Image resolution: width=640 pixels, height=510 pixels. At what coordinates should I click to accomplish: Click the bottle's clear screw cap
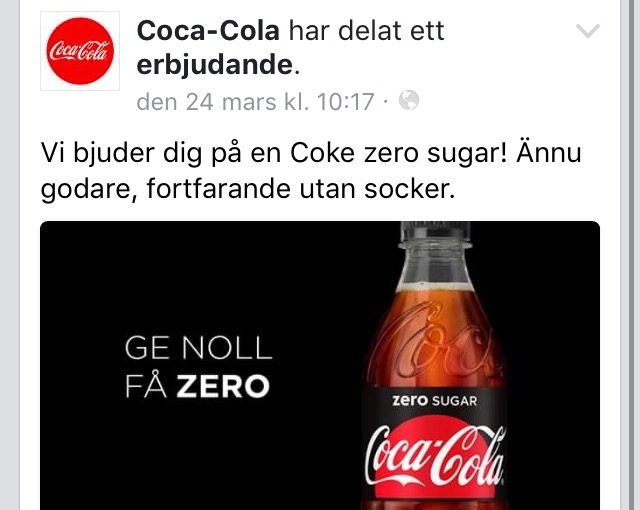point(435,232)
